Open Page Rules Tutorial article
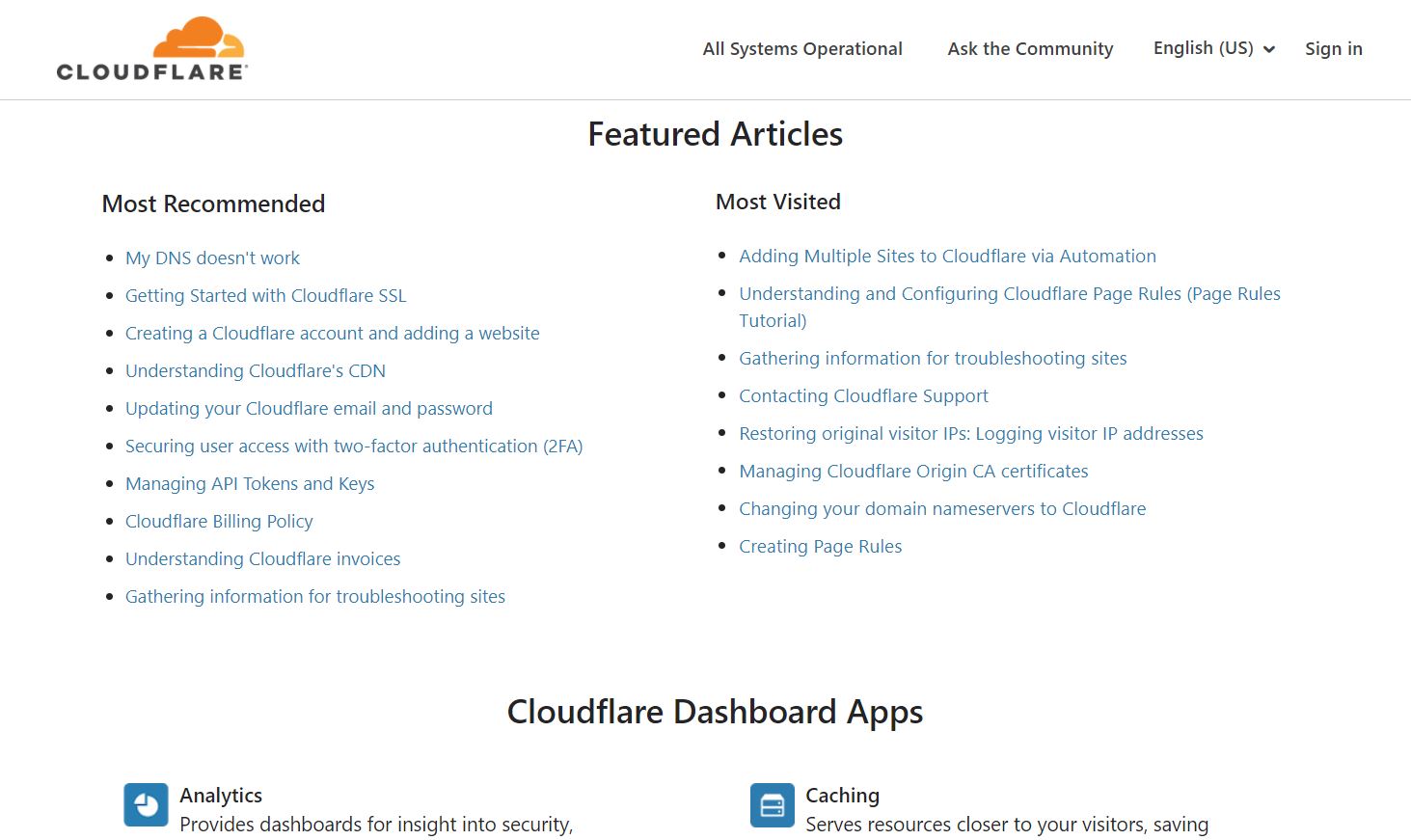Viewport: 1411px width, 840px height. (x=1010, y=307)
